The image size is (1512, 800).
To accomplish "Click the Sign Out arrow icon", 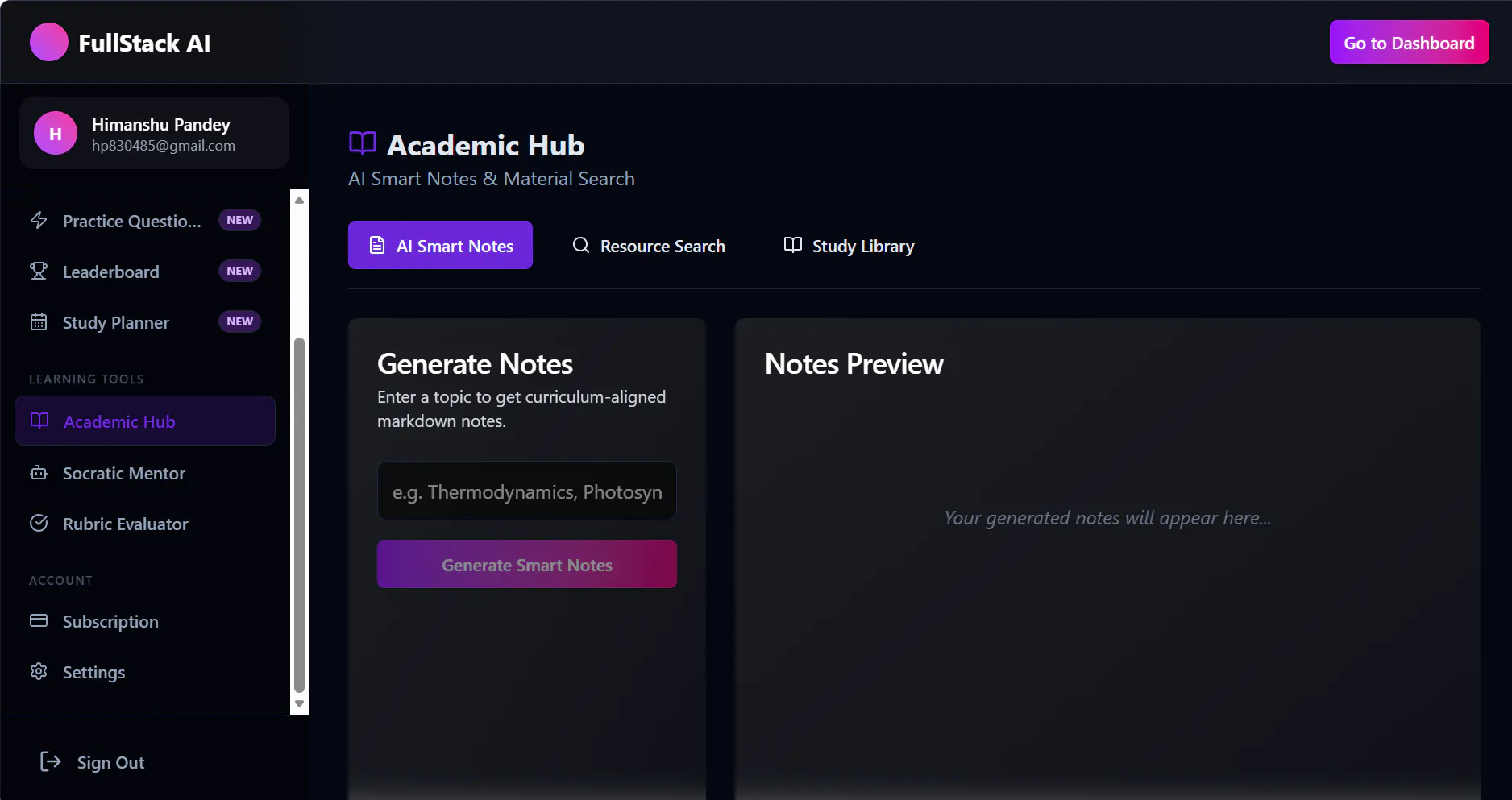I will 51,761.
